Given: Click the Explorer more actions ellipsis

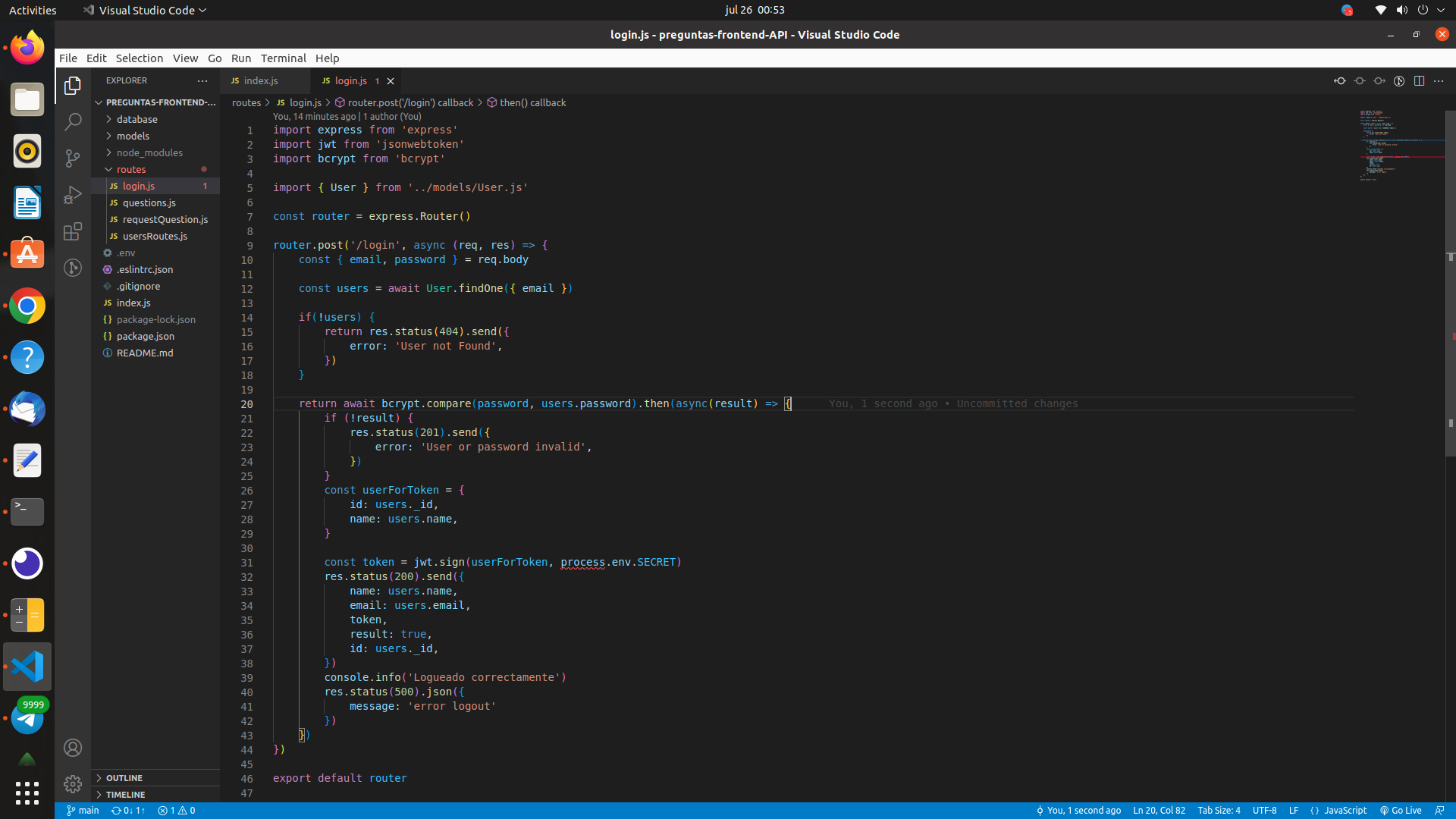Looking at the screenshot, I should 202,80.
